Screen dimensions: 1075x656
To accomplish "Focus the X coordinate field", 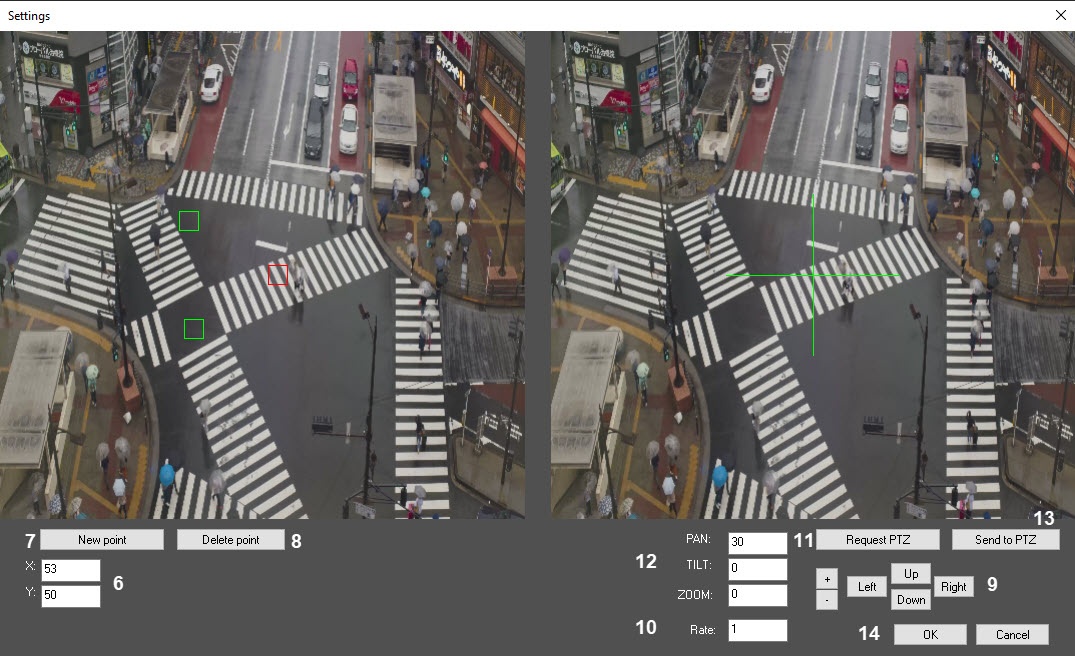I will [71, 569].
